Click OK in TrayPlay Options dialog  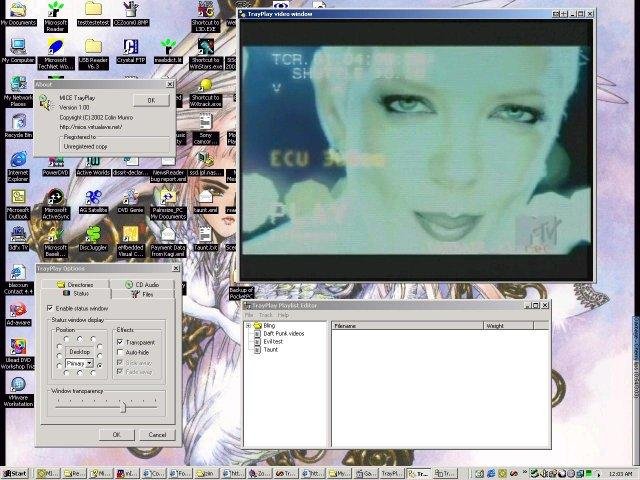point(117,435)
